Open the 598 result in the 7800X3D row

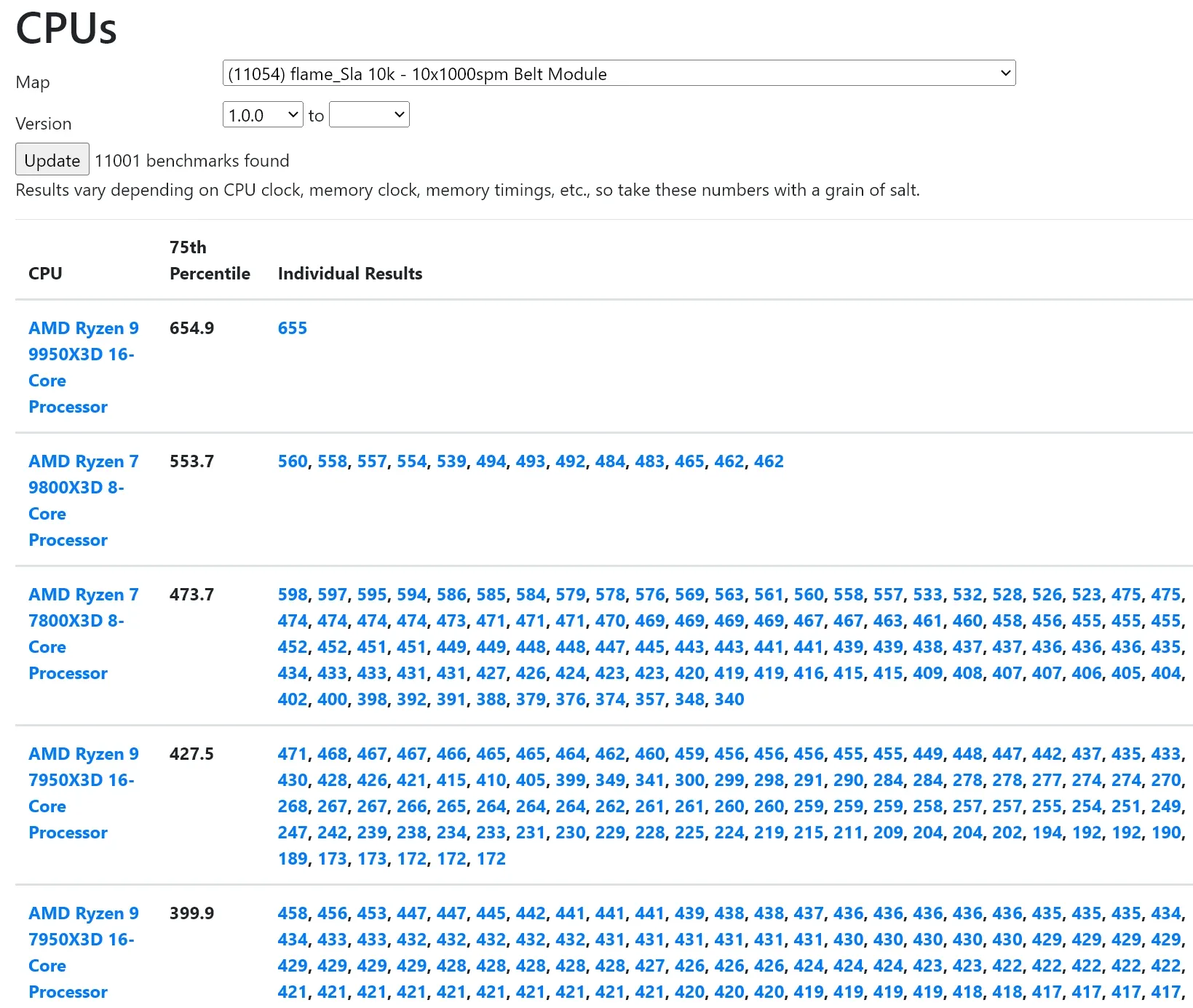pos(293,595)
